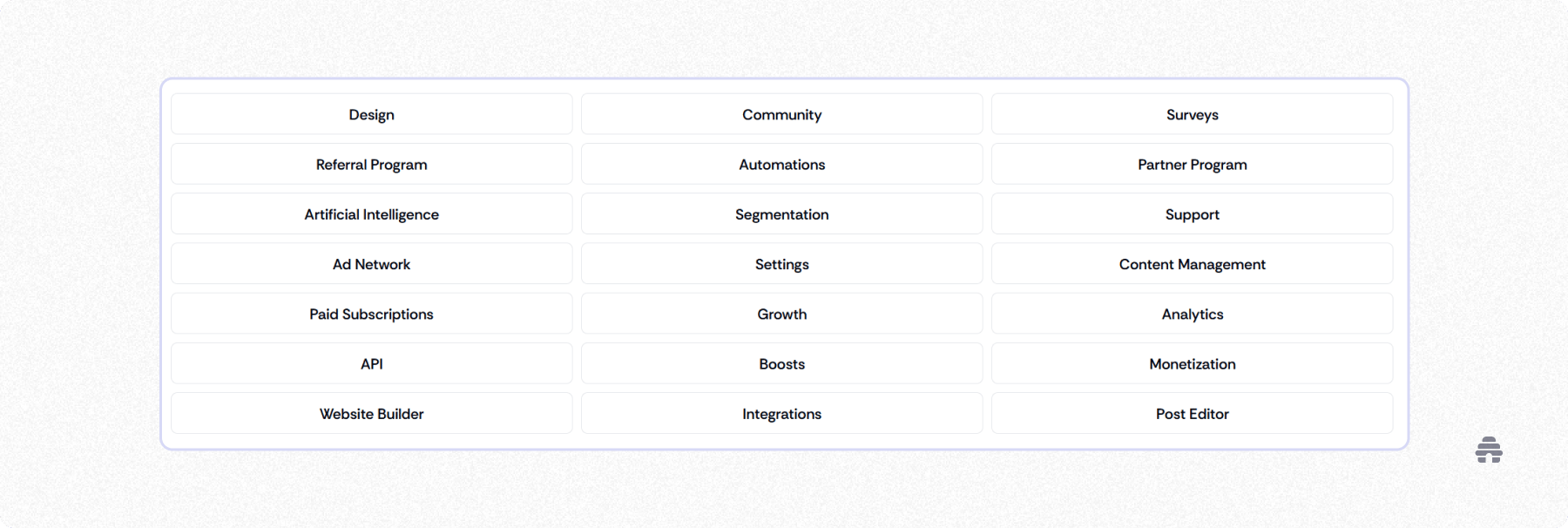Viewport: 1568px width, 528px height.
Task: Click the Beehiiv beehive logo icon
Action: pyautogui.click(x=1488, y=450)
